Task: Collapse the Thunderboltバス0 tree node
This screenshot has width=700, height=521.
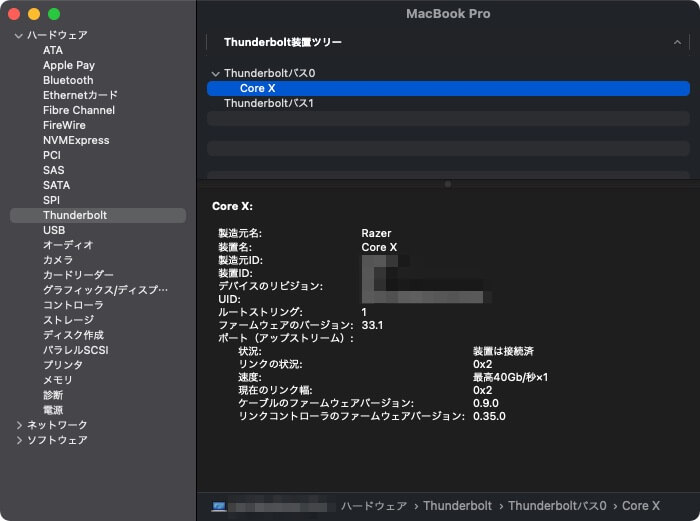Action: (x=216, y=74)
